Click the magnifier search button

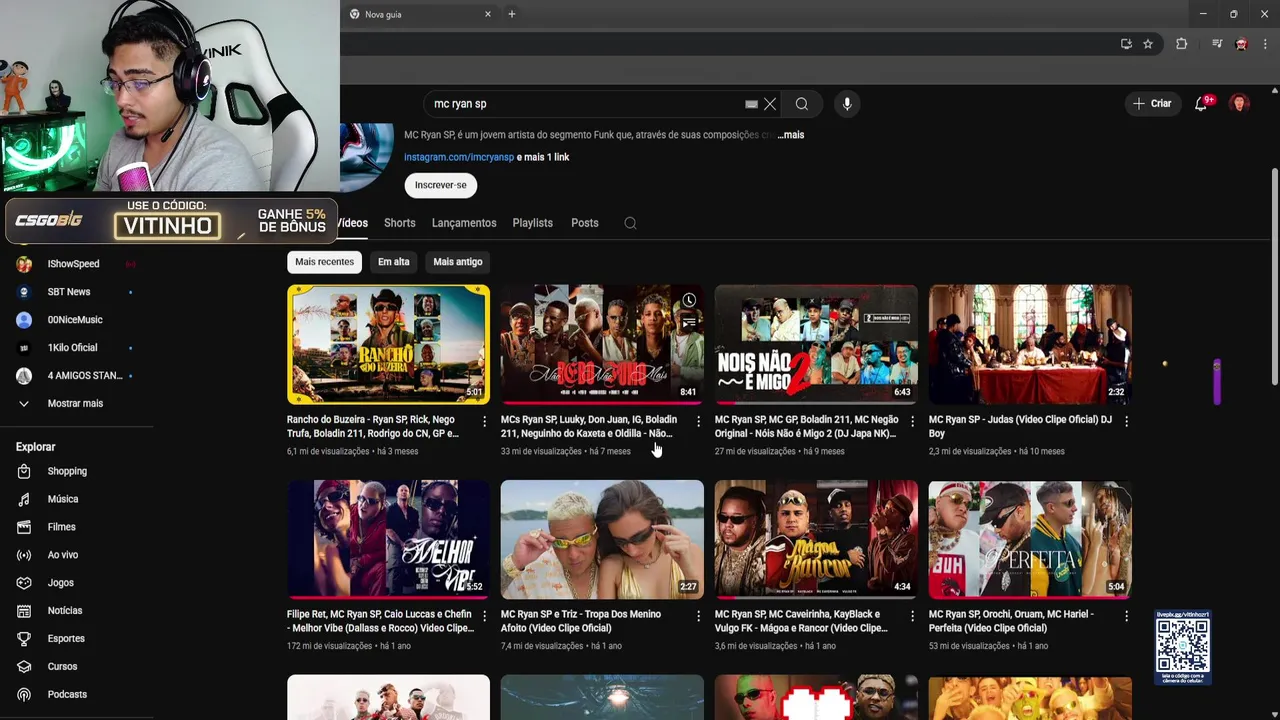pyautogui.click(x=802, y=104)
